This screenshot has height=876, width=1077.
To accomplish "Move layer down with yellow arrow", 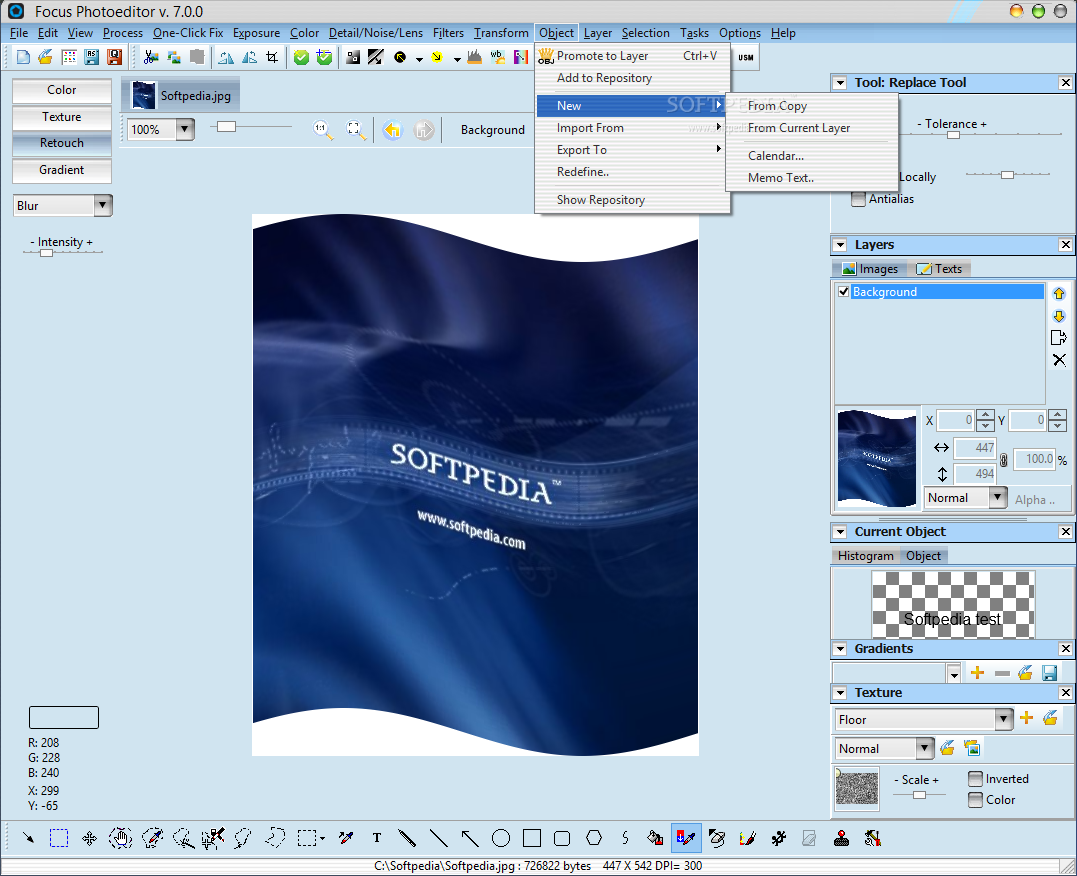I will click(1058, 315).
